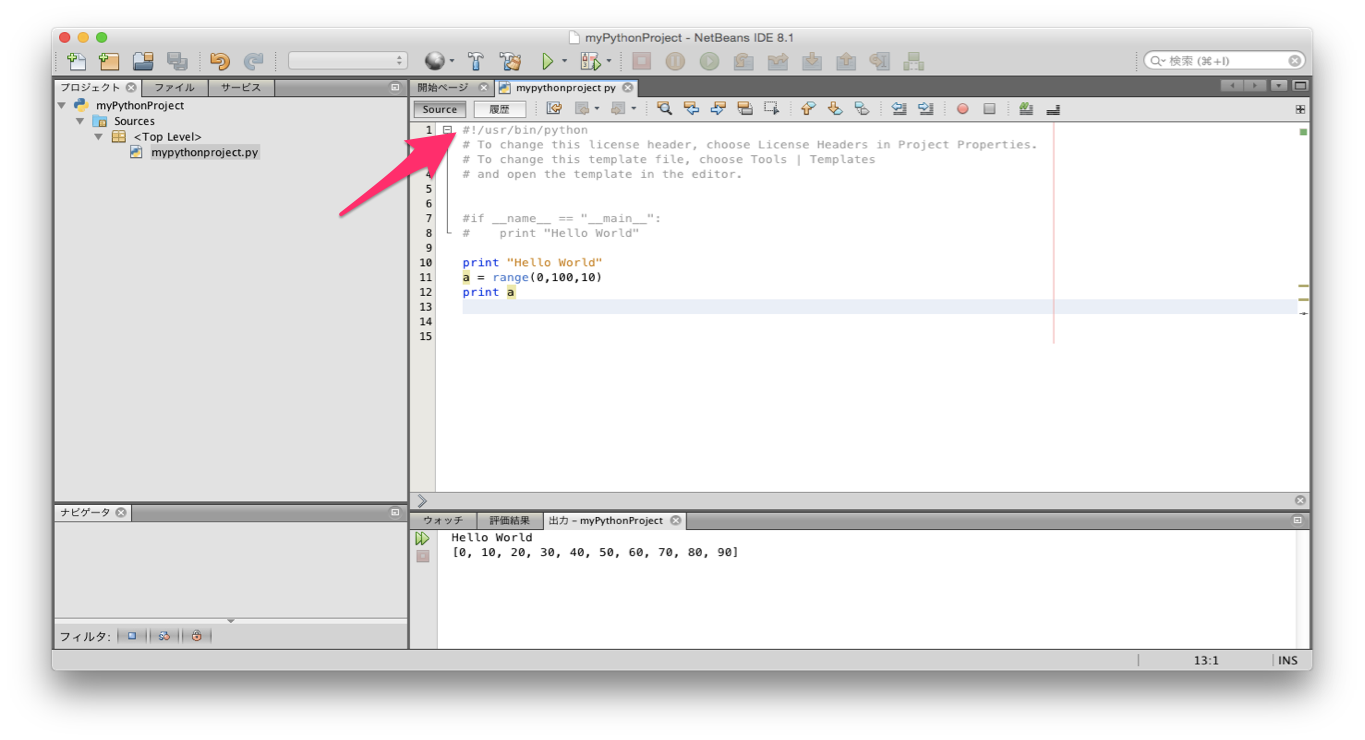Viewport: 1365px width, 740px height.
Task: Click the Source view button
Action: tap(439, 108)
